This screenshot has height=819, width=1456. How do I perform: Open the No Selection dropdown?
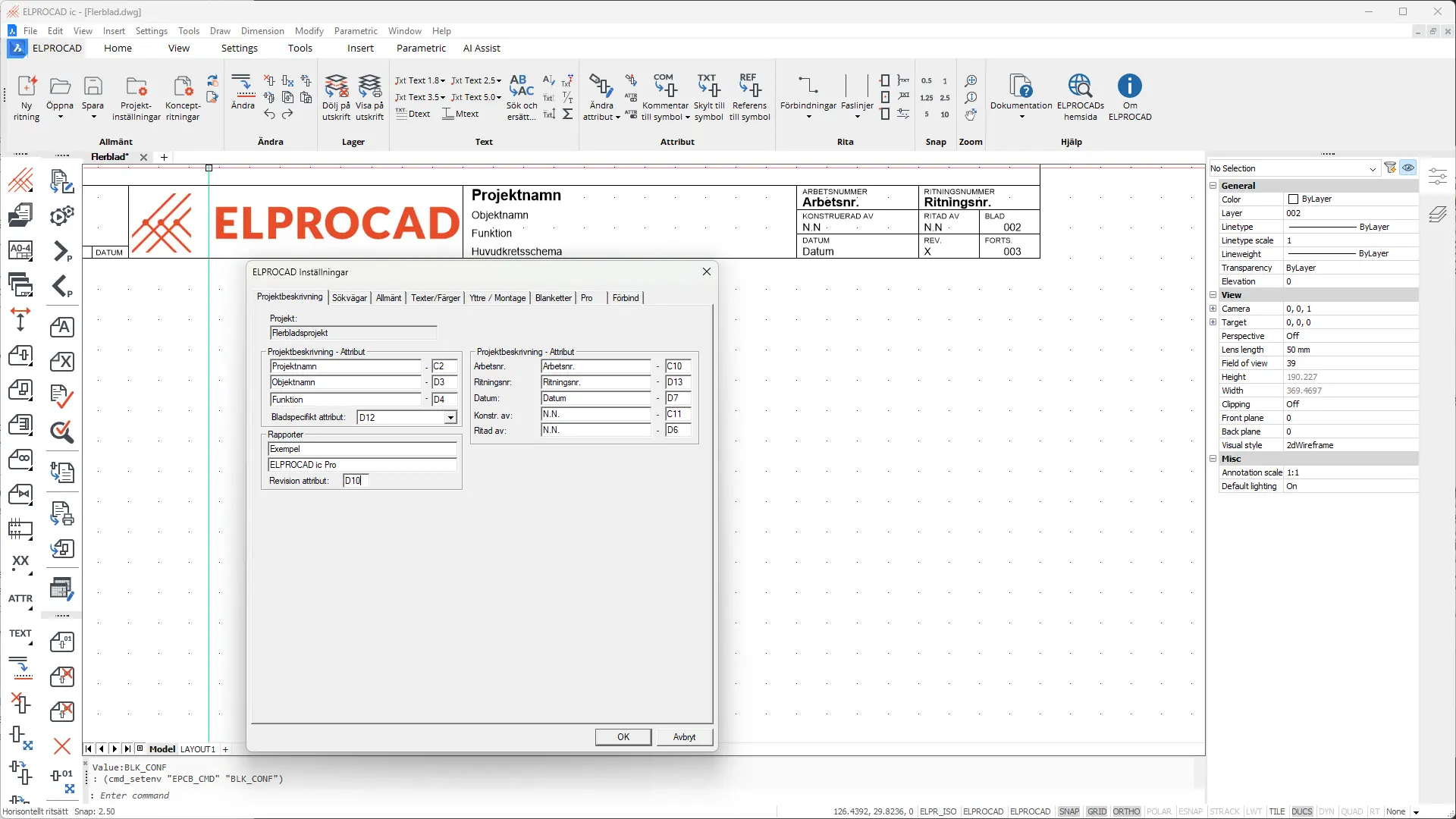pyautogui.click(x=1372, y=168)
